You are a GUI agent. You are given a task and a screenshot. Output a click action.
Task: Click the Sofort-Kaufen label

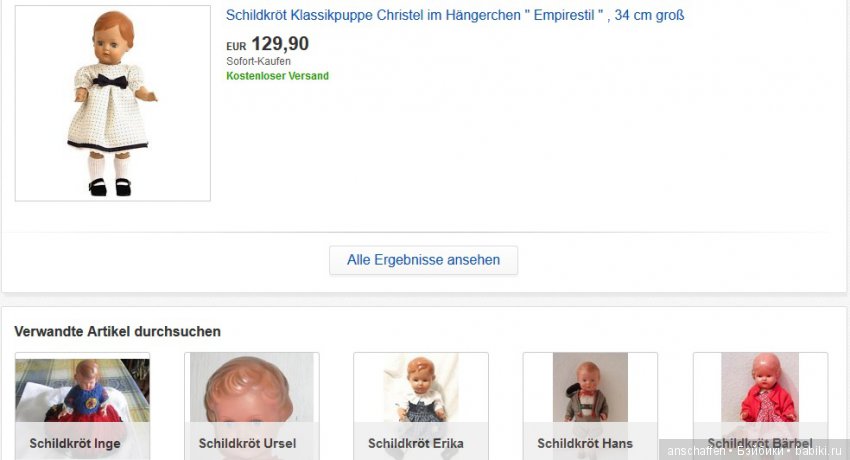point(258,62)
